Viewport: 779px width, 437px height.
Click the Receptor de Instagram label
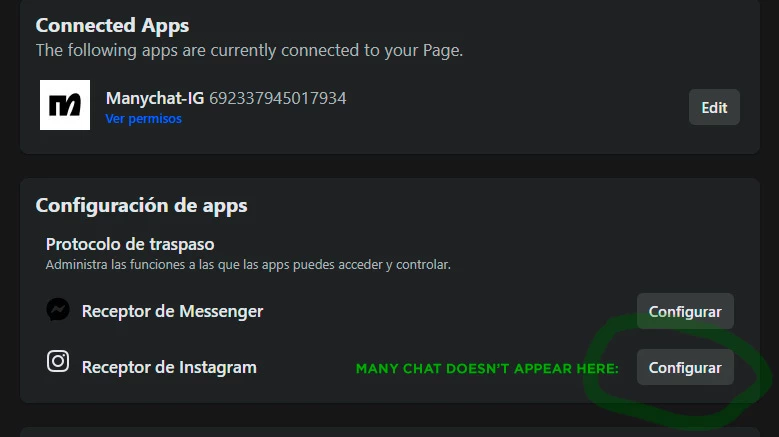click(x=169, y=367)
